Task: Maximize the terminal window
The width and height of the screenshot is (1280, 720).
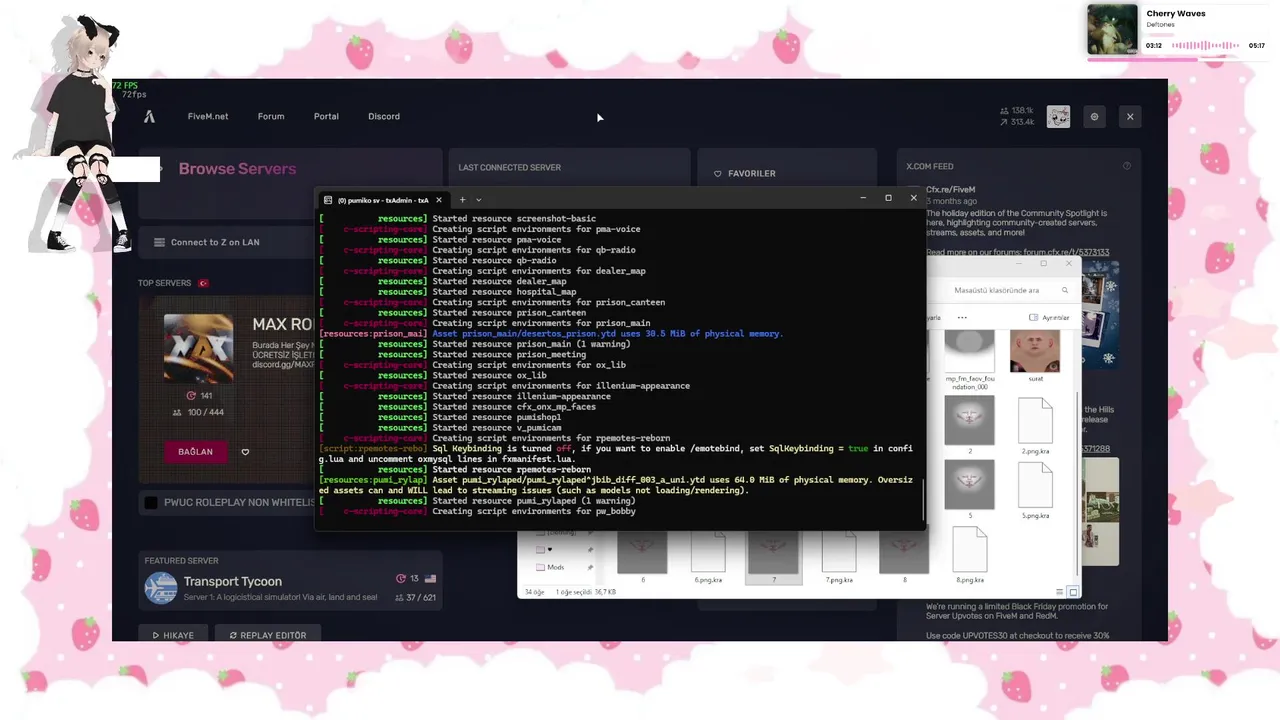Action: (888, 198)
